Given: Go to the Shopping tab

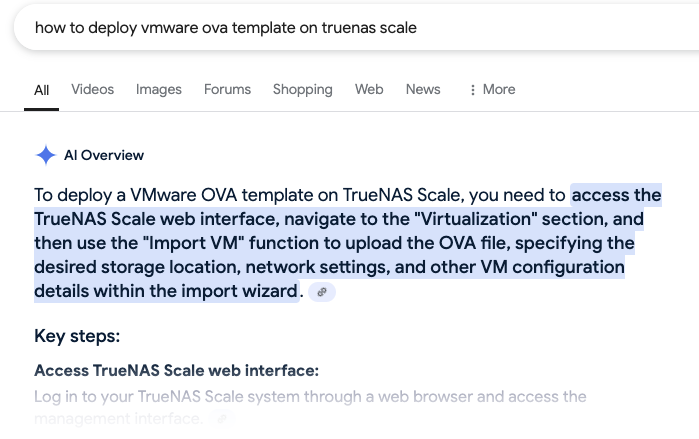Looking at the screenshot, I should [303, 90].
